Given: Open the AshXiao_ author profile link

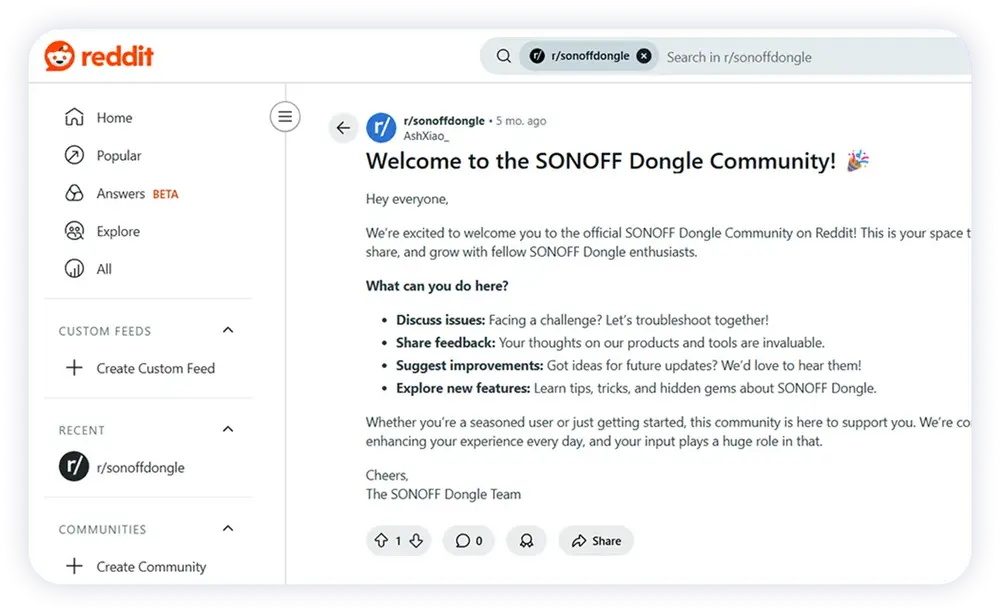Looking at the screenshot, I should (x=426, y=136).
